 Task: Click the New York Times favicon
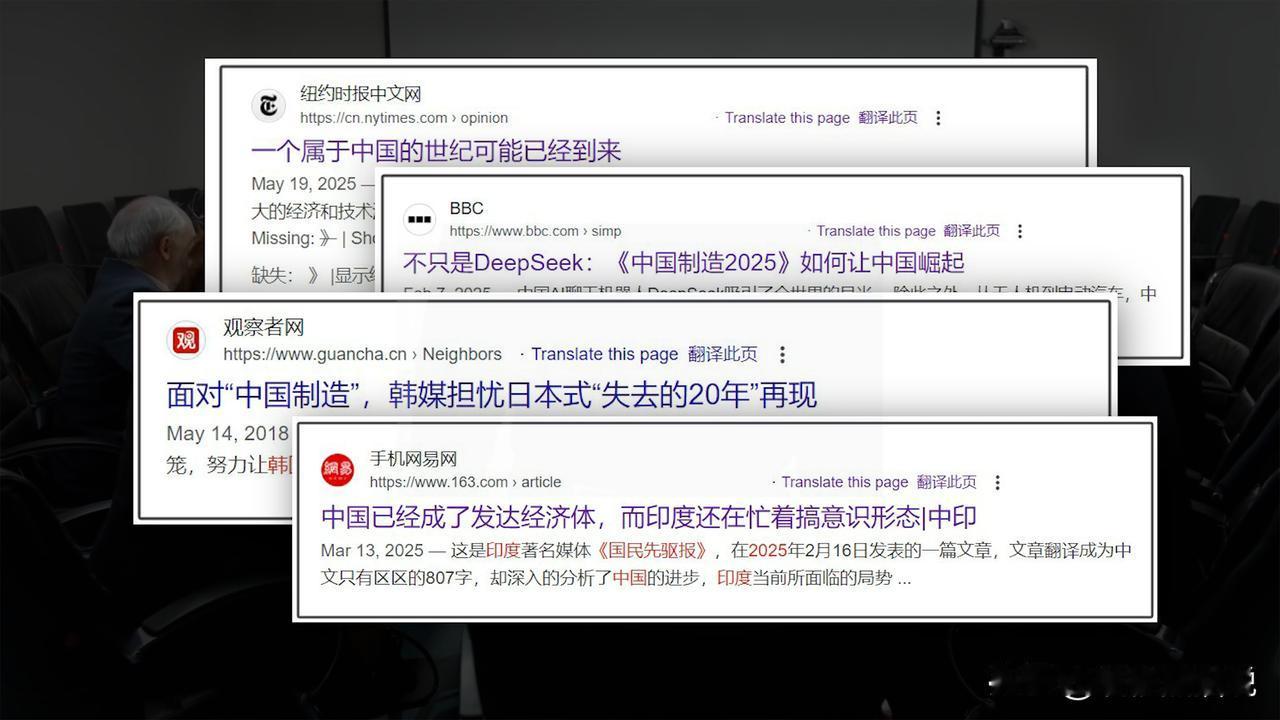click(x=268, y=105)
